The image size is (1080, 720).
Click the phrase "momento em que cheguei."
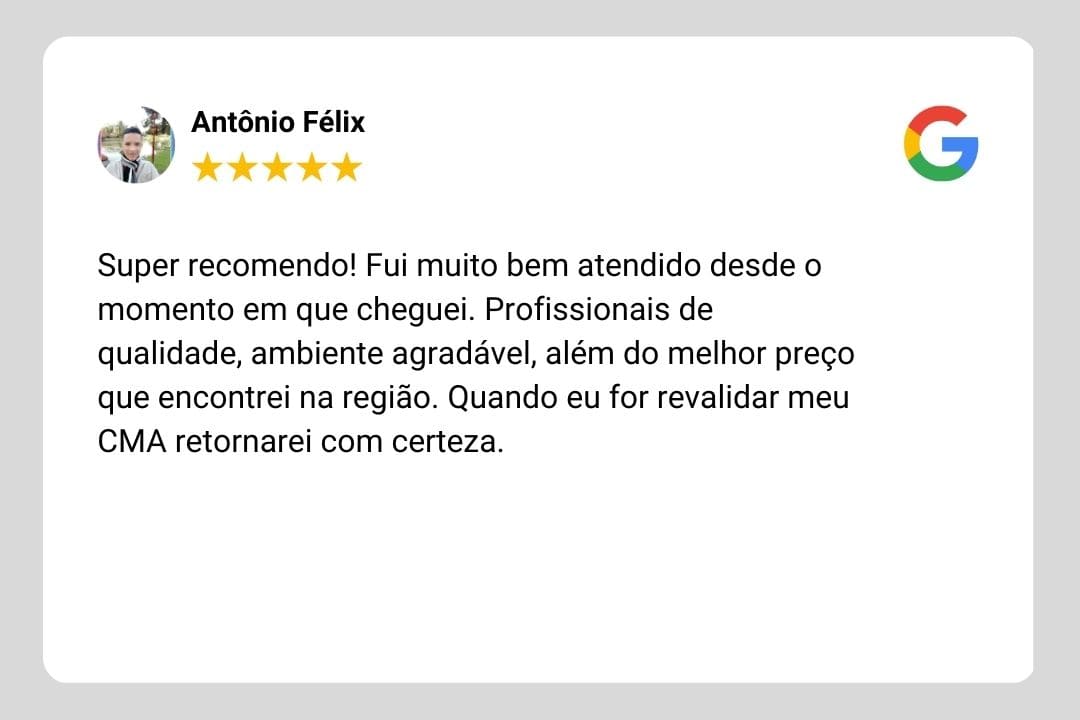(287, 310)
